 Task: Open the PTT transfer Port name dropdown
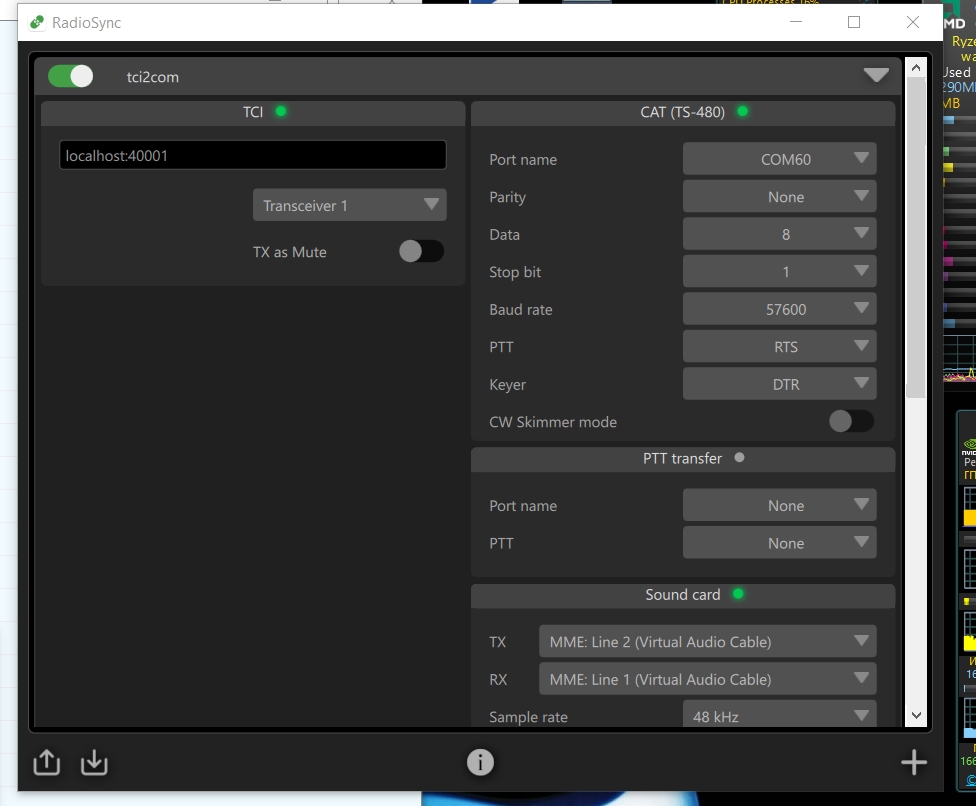tap(779, 506)
